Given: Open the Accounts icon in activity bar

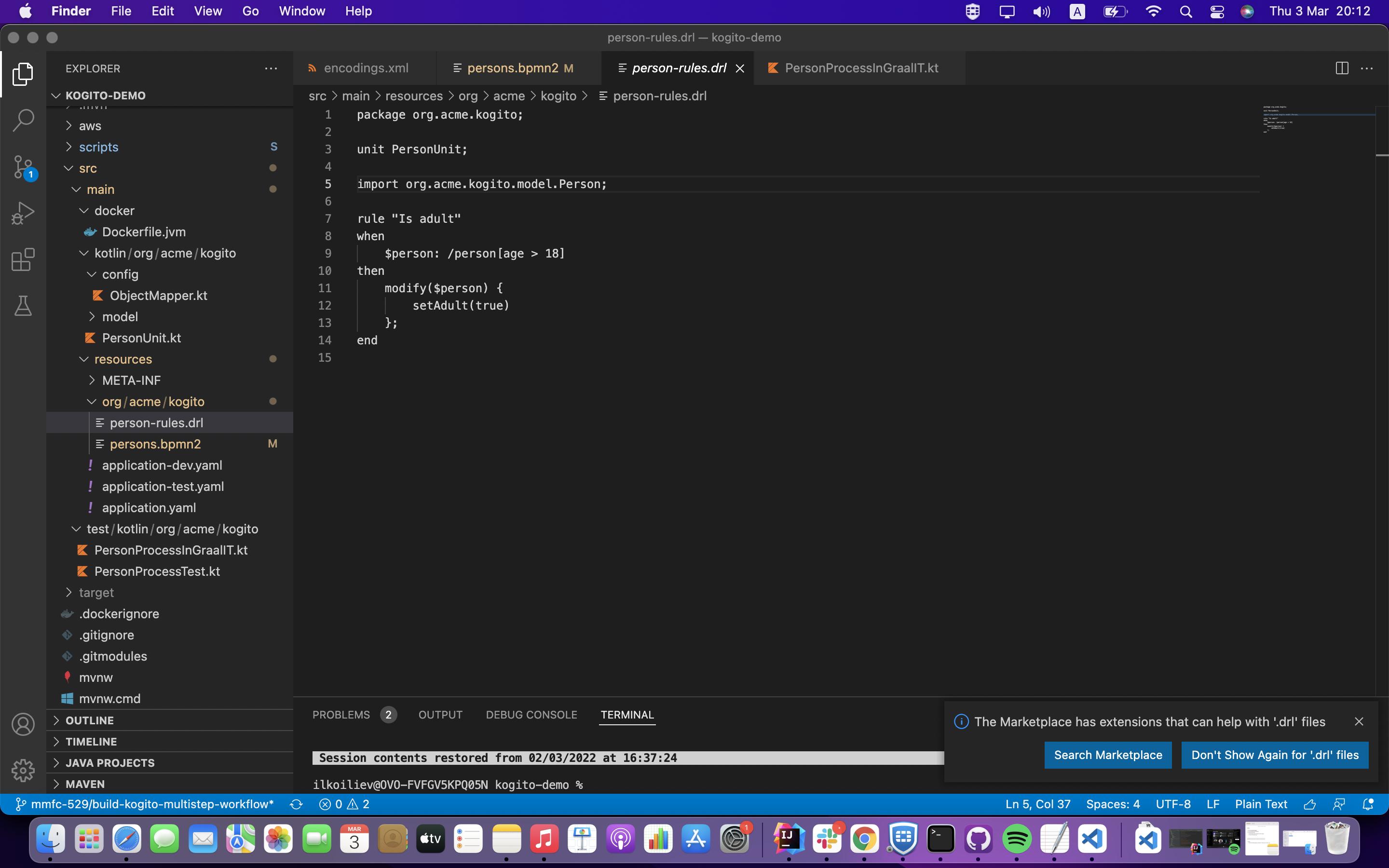Looking at the screenshot, I should point(23,724).
